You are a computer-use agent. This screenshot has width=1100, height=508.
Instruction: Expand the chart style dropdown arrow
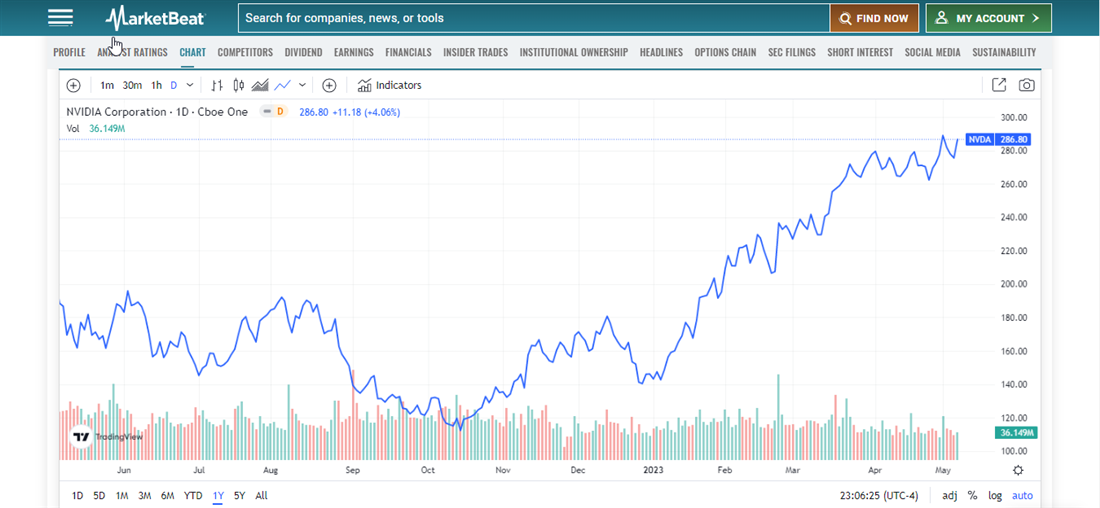coord(302,86)
